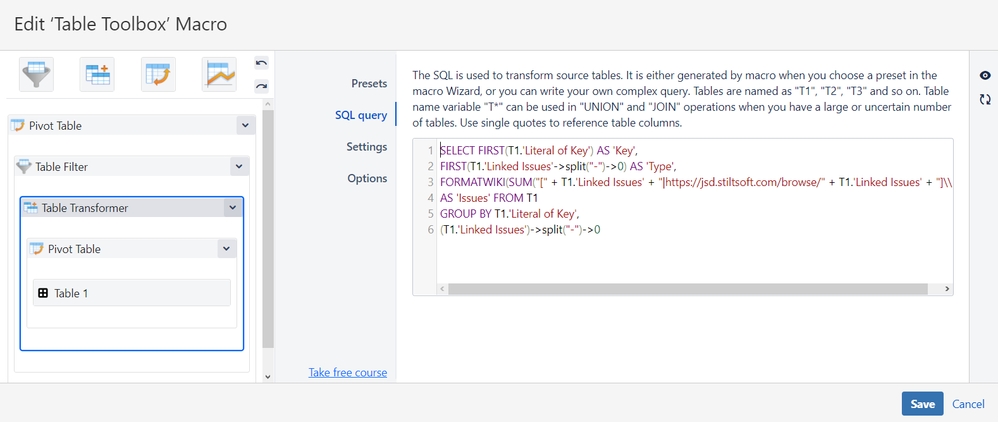Screen dimensions: 998x422
Task: Select Table 1 item
Action: (x=132, y=293)
